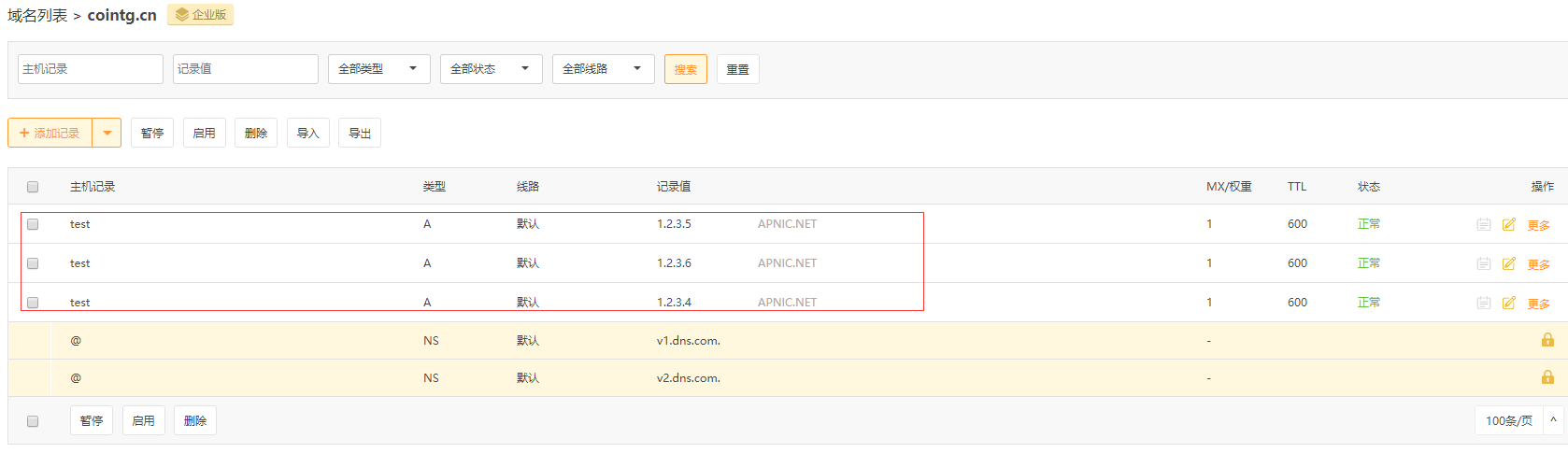Screen dimensions: 1568x453
Task: Click the edit icon for record 1.2.3.6
Action: [1508, 263]
